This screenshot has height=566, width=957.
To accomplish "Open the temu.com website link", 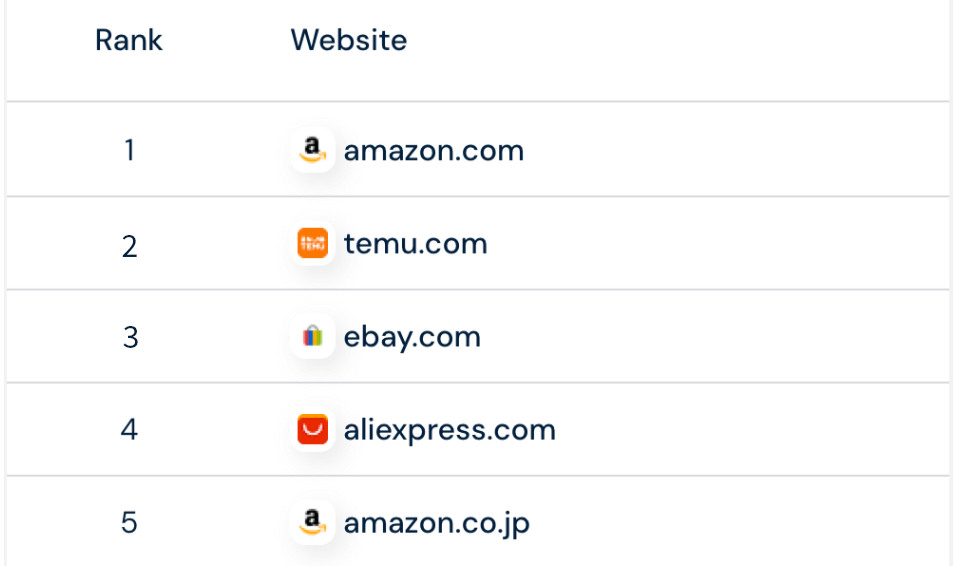I will (415, 244).
